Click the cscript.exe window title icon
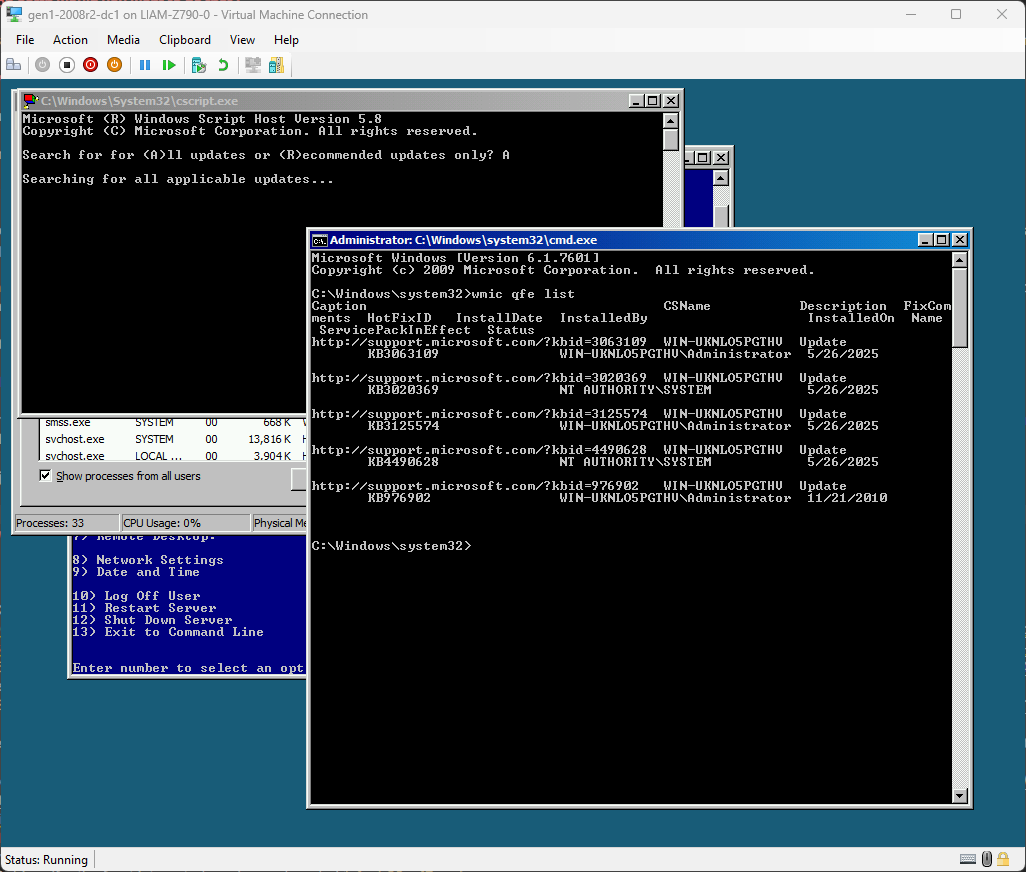 31,101
